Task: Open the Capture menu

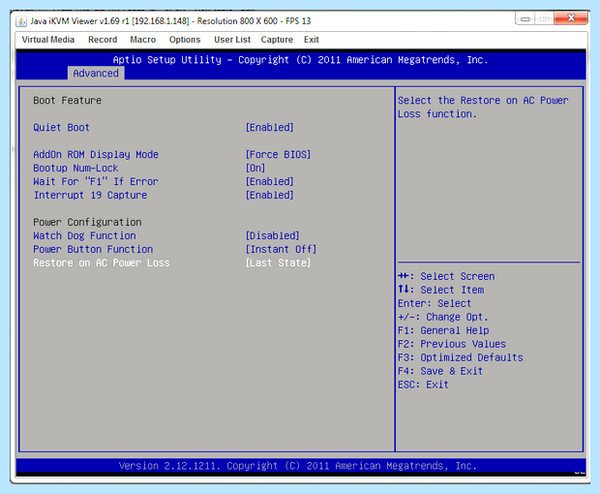Action: point(277,40)
